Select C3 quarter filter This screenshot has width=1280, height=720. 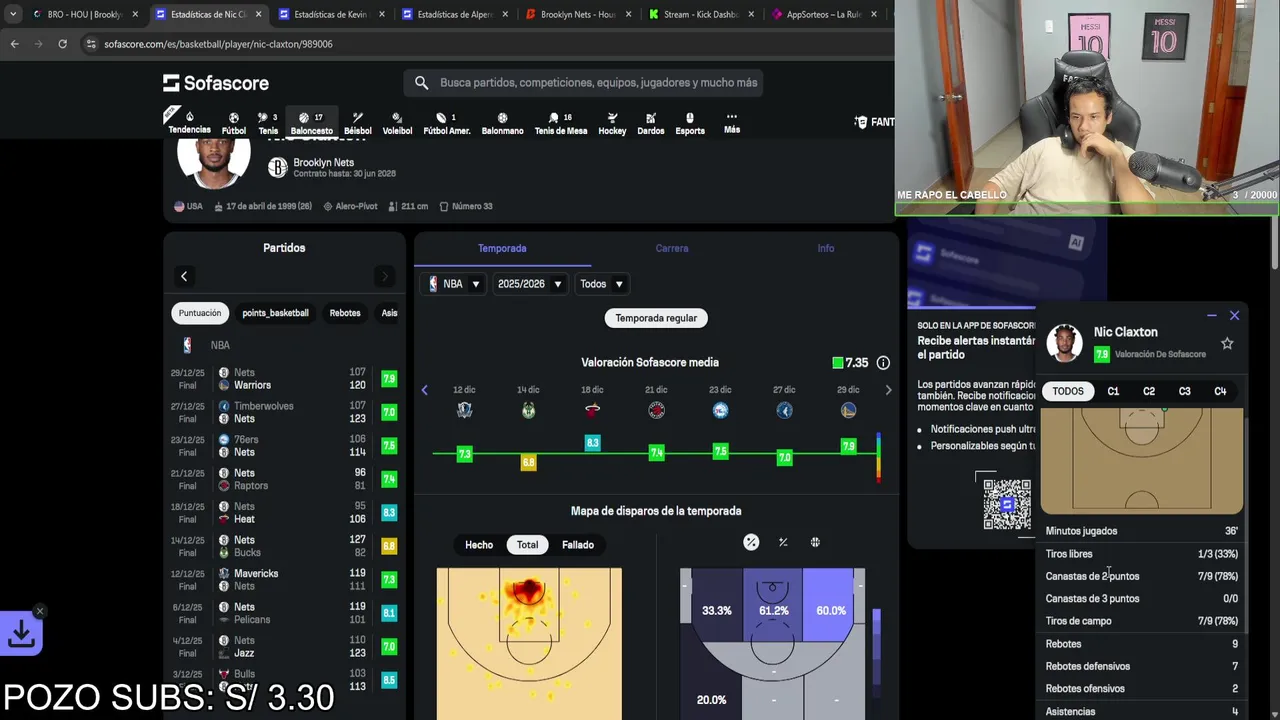[x=1185, y=391]
